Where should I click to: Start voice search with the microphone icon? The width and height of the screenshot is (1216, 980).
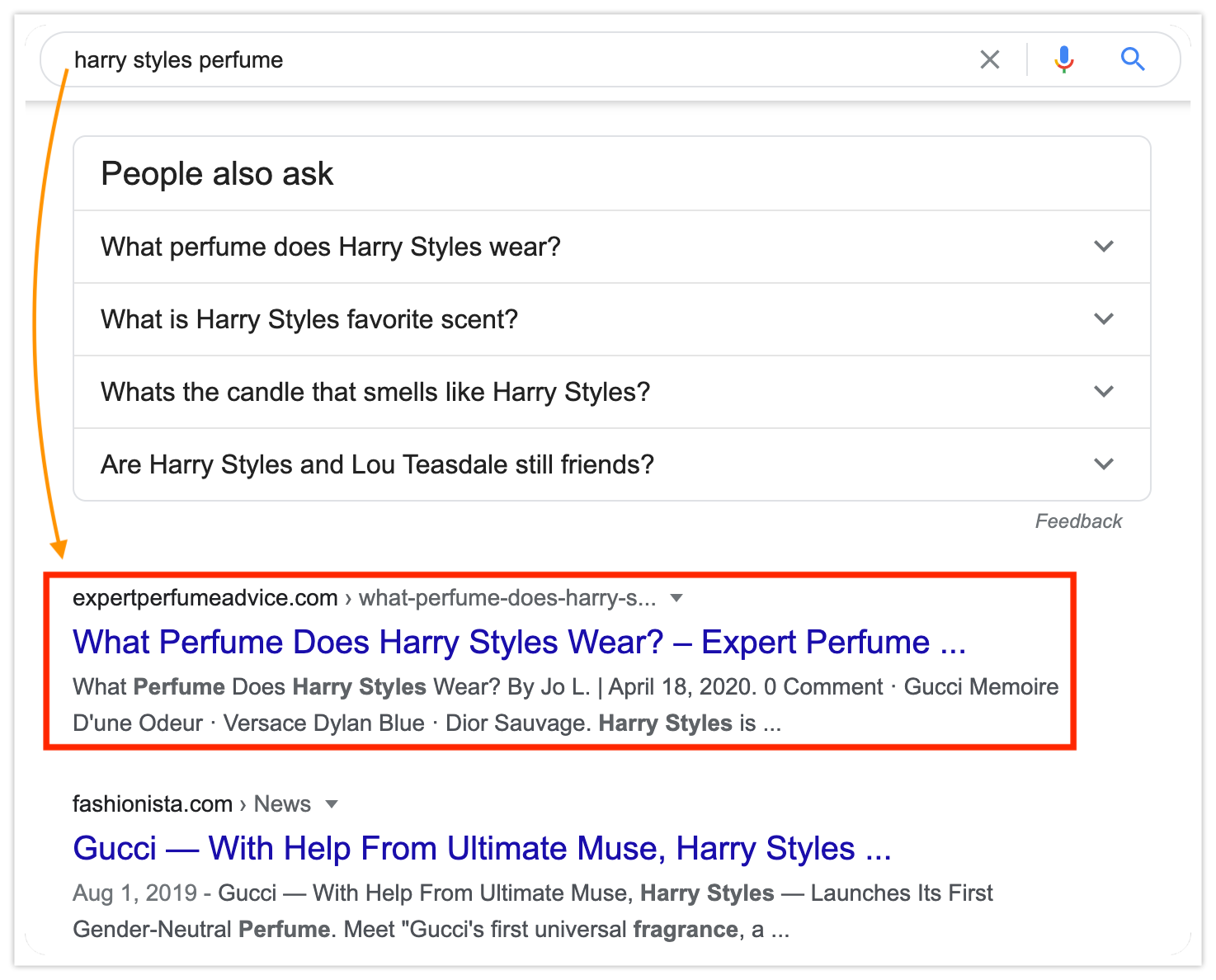pyautogui.click(x=1063, y=59)
